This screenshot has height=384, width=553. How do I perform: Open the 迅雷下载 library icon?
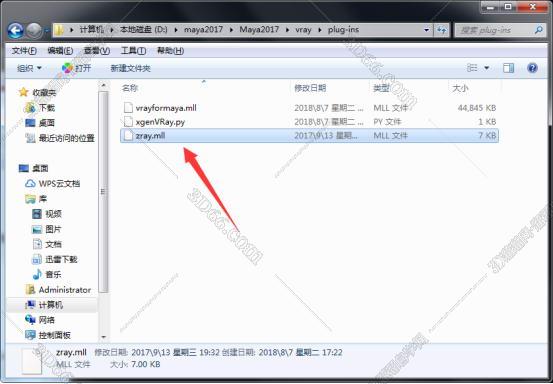pos(37,260)
